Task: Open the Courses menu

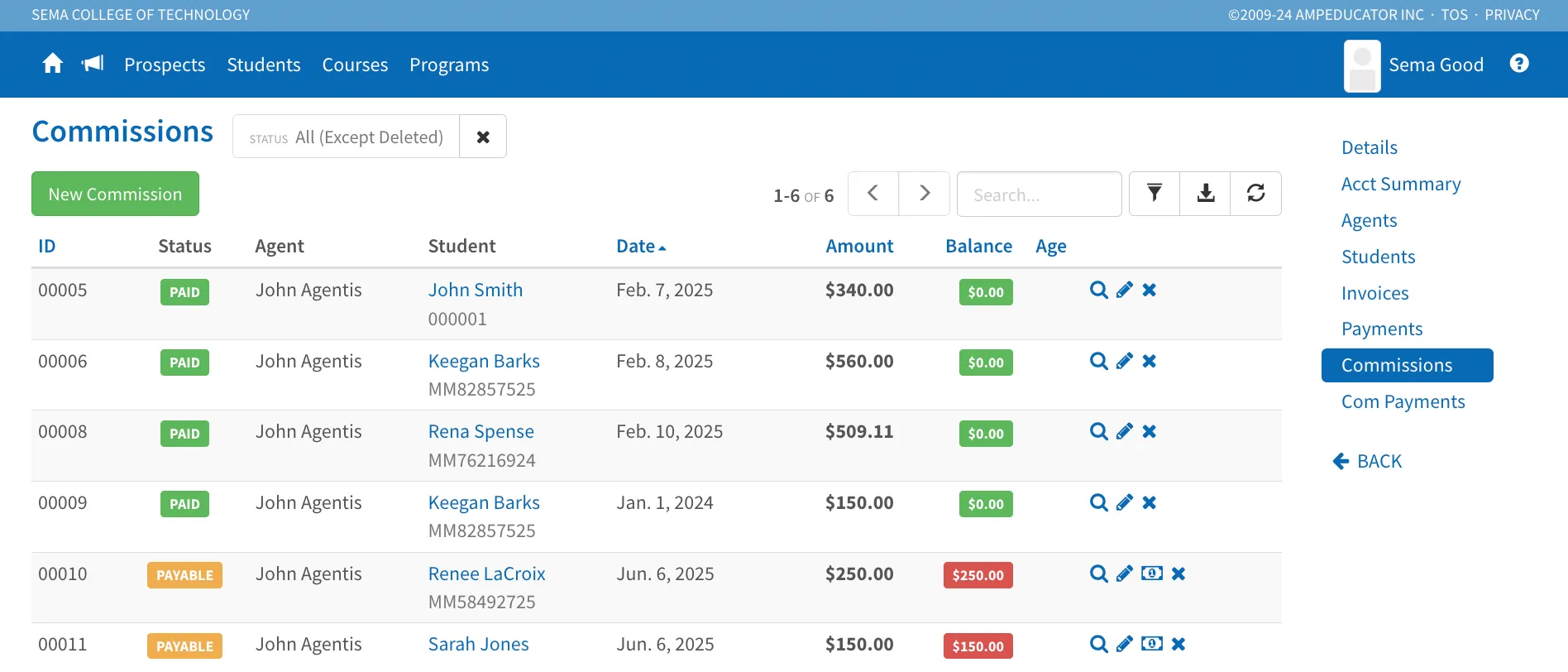Action: (x=355, y=65)
